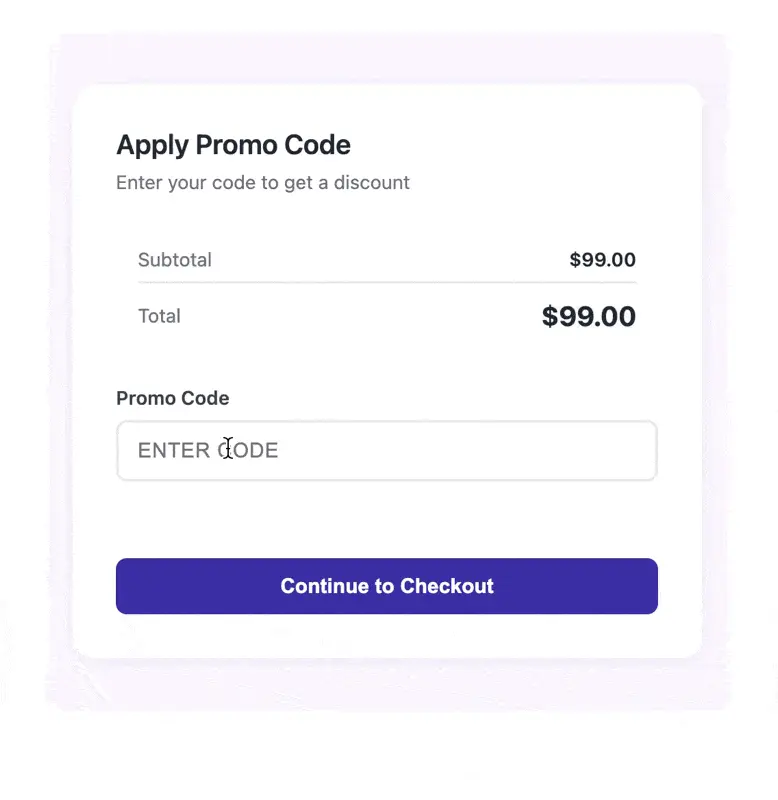Click the Promo Code field label
The height and width of the screenshot is (800, 778).
172,398
